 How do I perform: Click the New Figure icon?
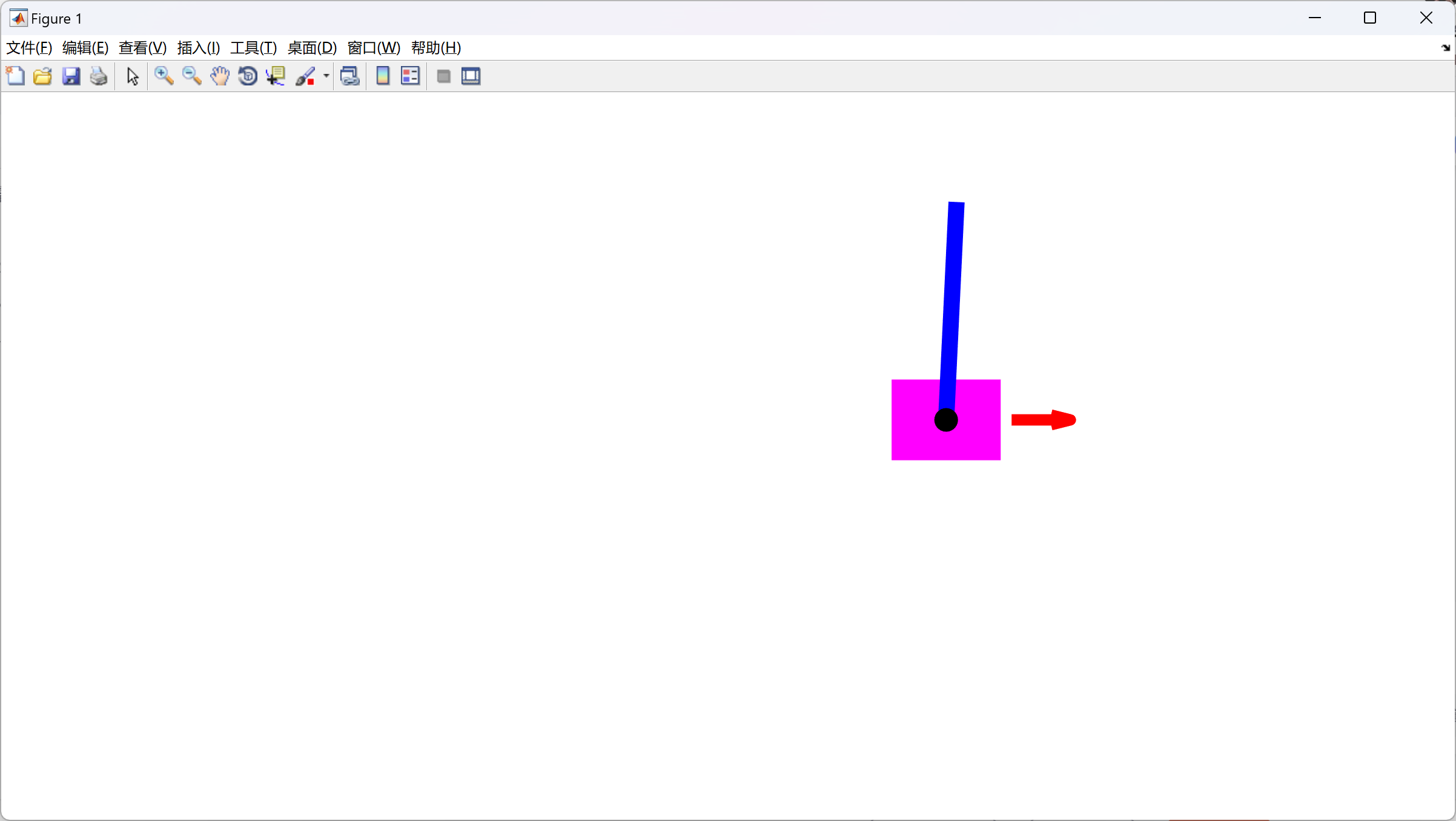(x=15, y=76)
